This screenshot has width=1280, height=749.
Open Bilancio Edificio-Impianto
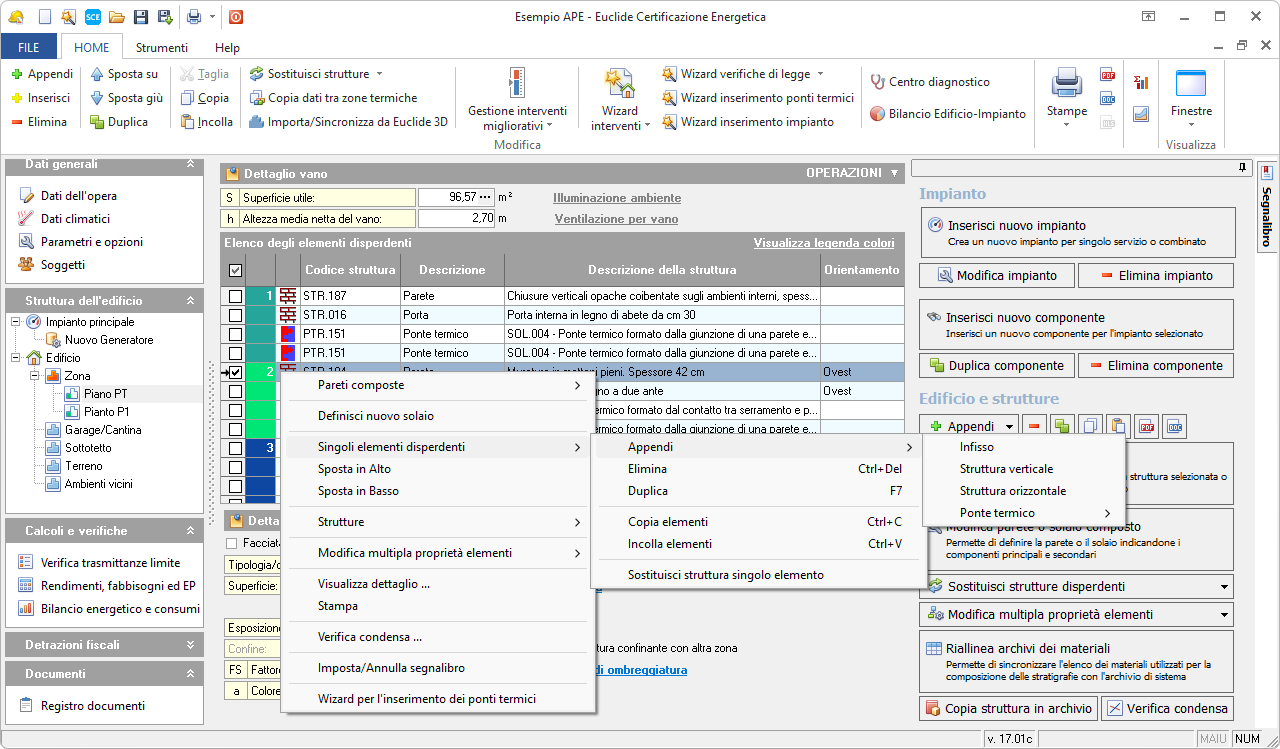pos(956,114)
